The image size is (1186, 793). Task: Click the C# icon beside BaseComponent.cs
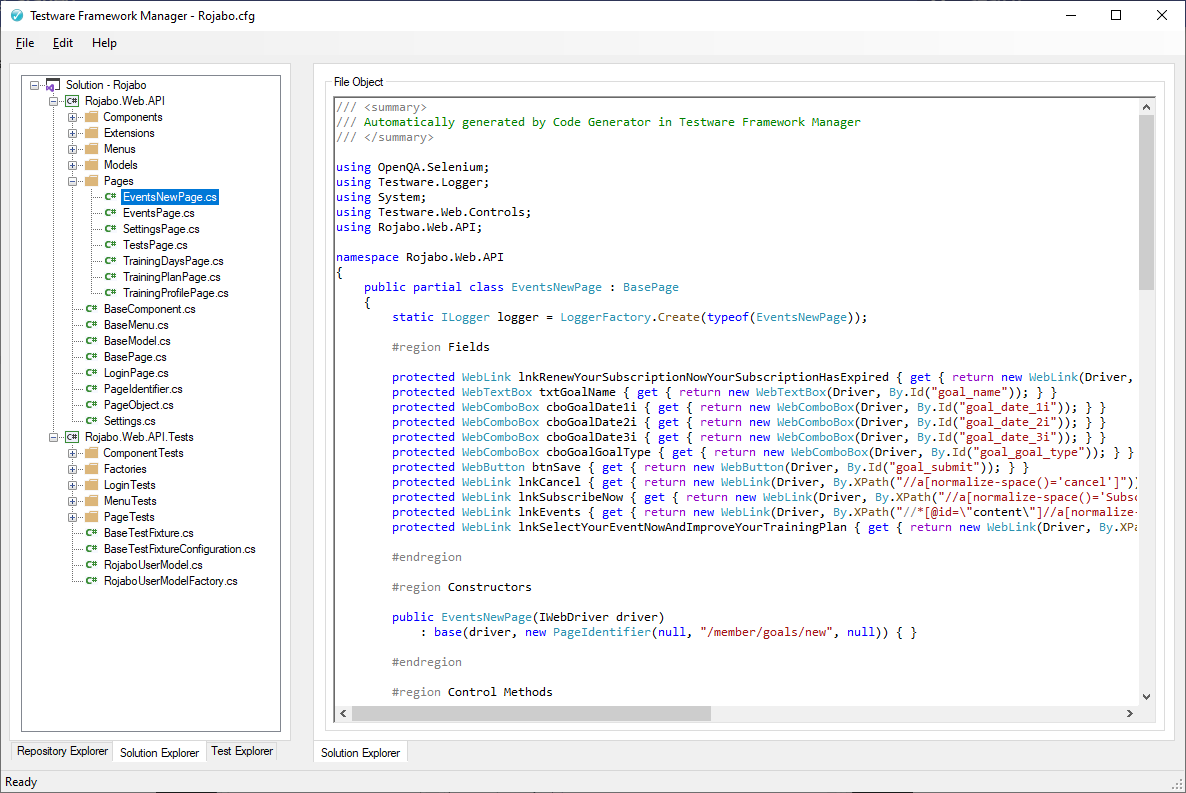(x=92, y=309)
